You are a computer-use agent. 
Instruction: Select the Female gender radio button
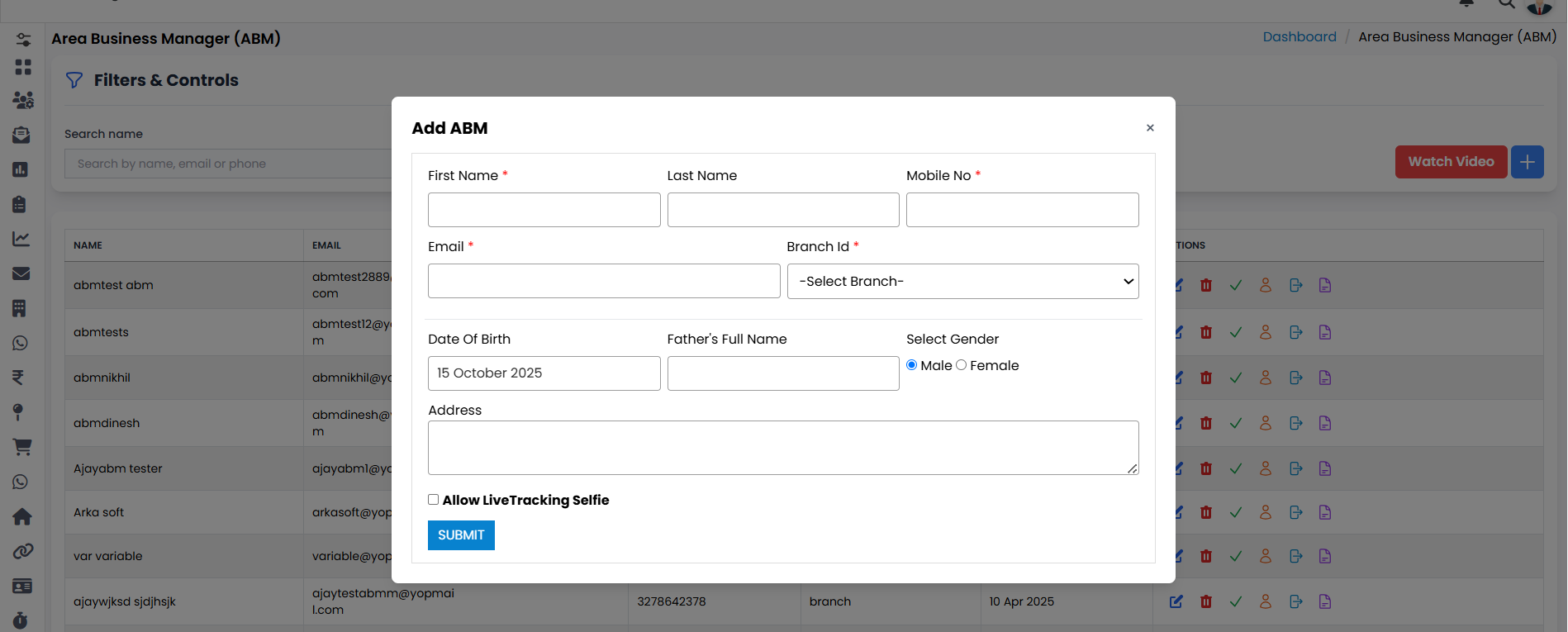pyautogui.click(x=962, y=365)
